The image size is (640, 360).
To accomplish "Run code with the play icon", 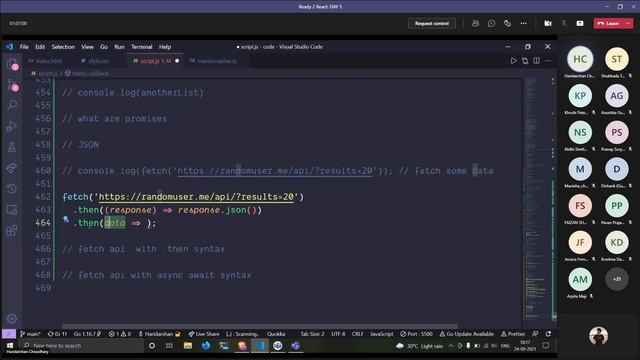I will tap(513, 61).
